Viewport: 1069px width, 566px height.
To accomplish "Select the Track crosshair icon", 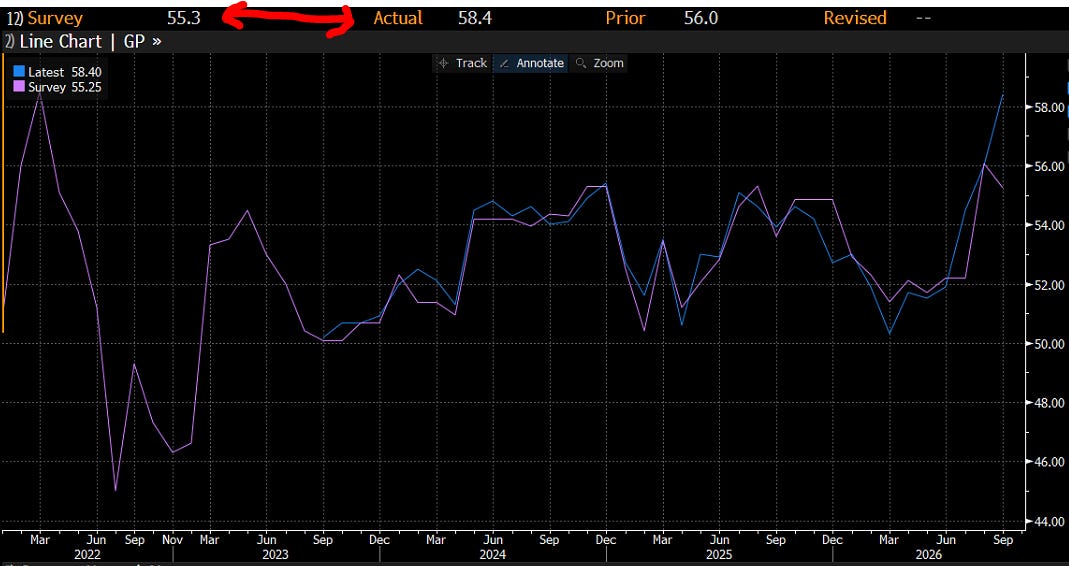I will tap(444, 63).
